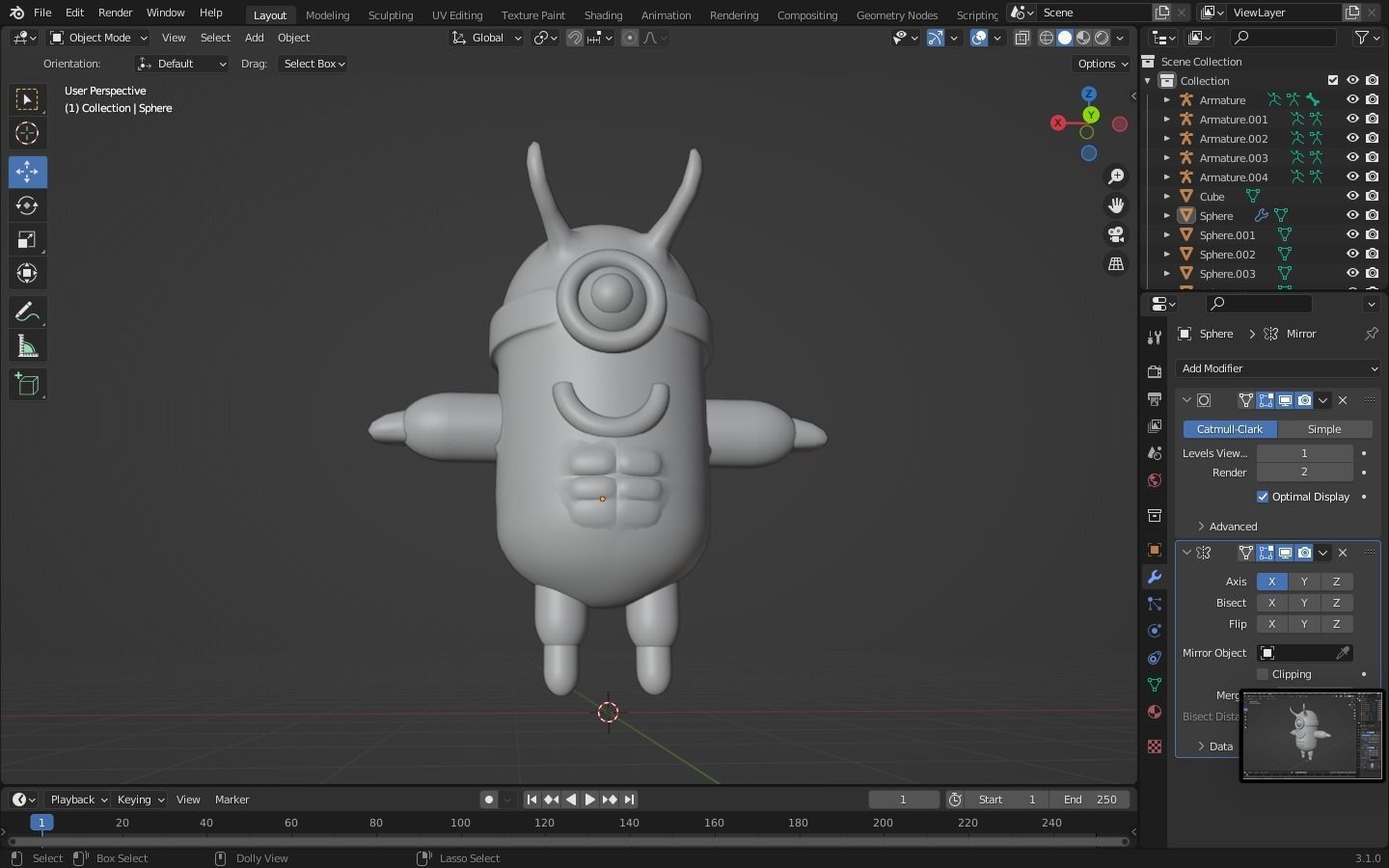The image size is (1389, 868).
Task: Disable Sphere.001 in renders camera icon
Action: point(1372,234)
